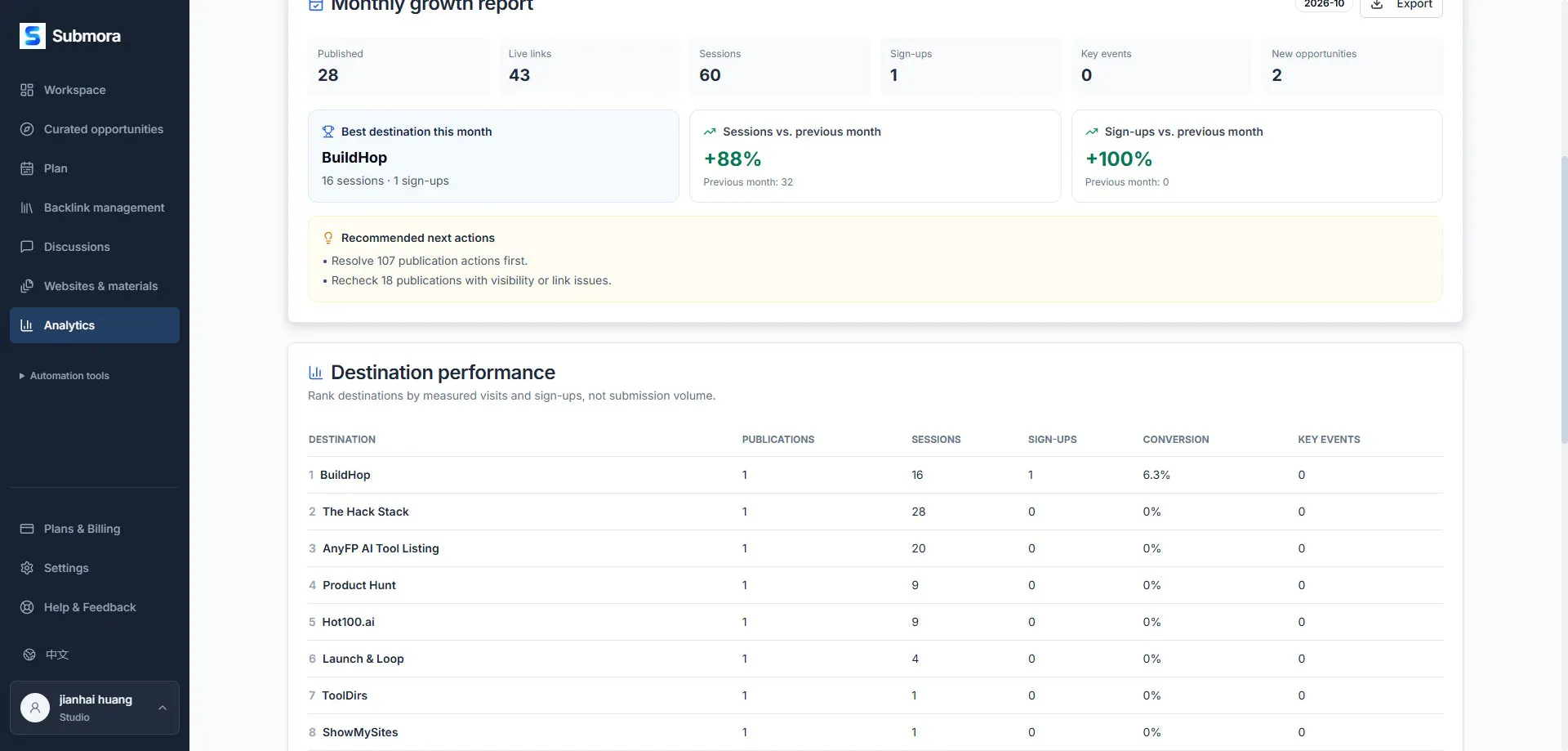Open the Settings gear icon

click(27, 568)
